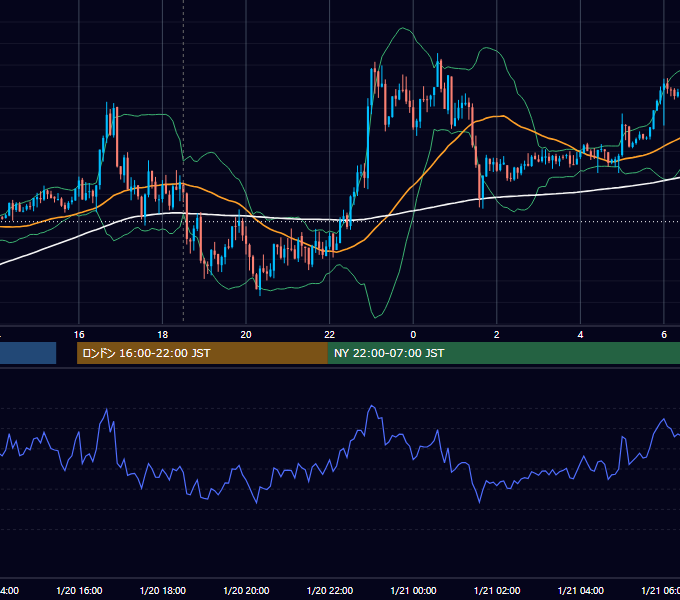Click the 1/20 16:00 label on oscillator axis

tap(79, 590)
